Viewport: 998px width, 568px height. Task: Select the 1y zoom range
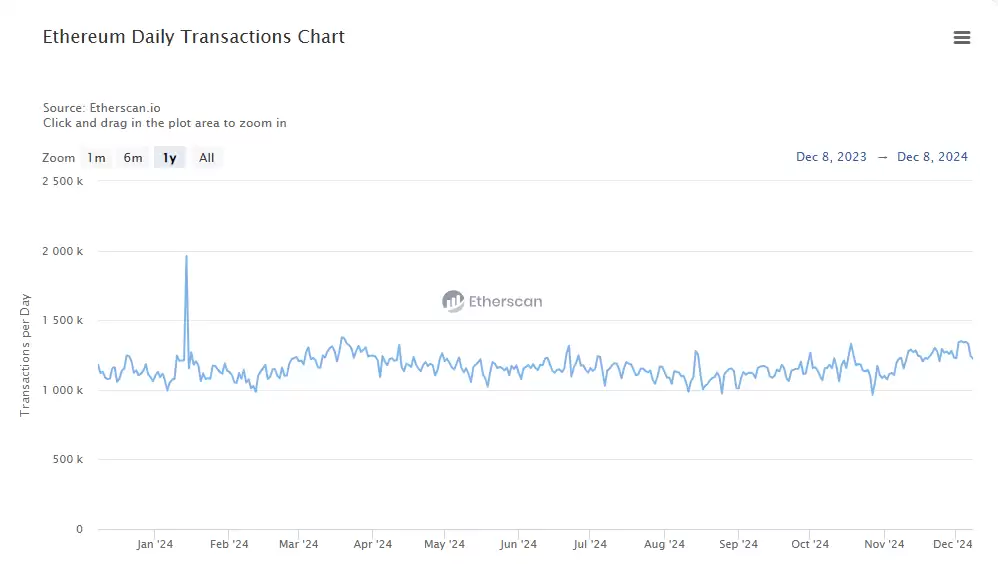click(x=170, y=158)
